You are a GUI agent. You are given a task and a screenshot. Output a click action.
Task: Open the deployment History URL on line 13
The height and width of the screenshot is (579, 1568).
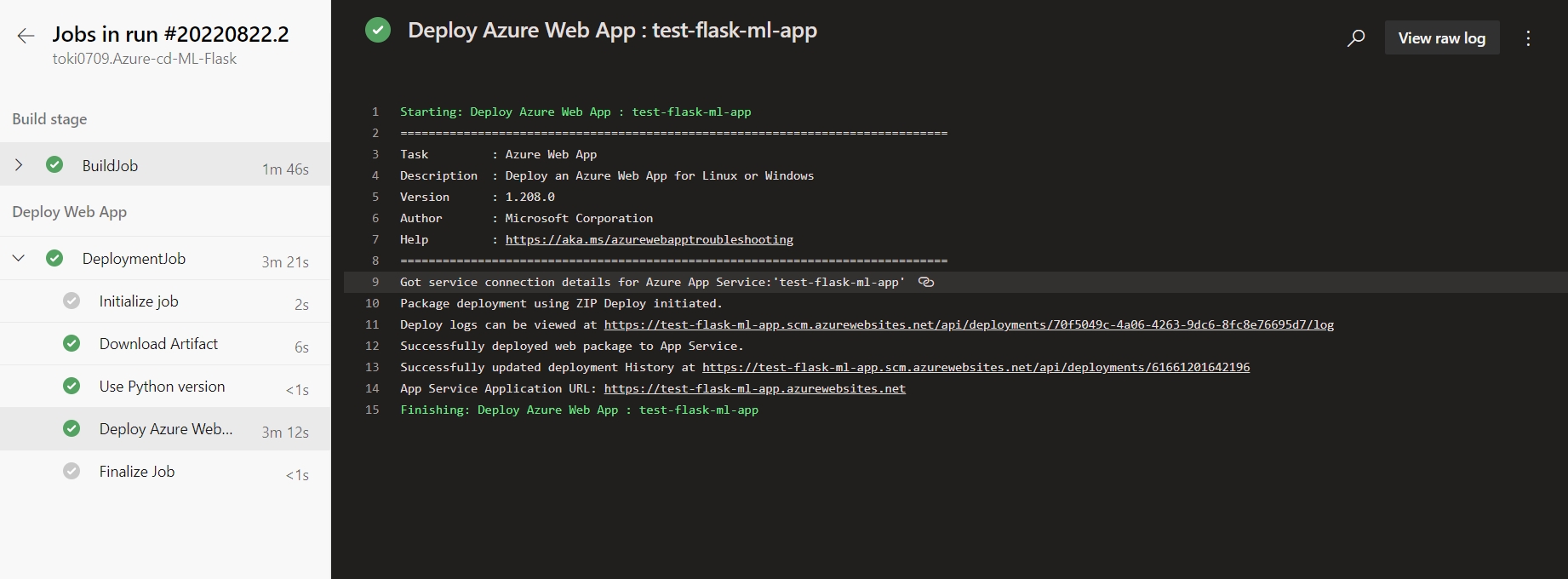coord(976,367)
